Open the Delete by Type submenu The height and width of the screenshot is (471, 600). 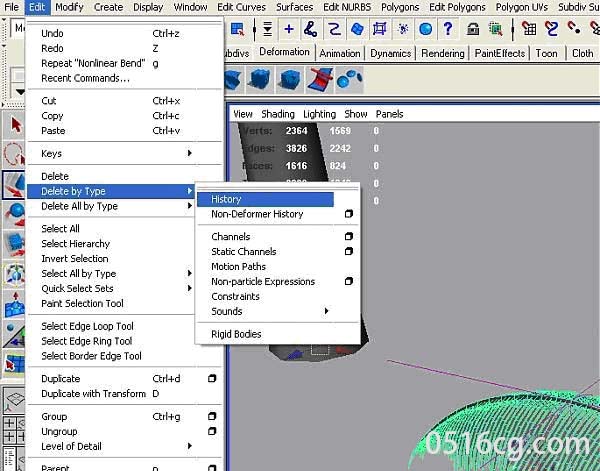111,191
